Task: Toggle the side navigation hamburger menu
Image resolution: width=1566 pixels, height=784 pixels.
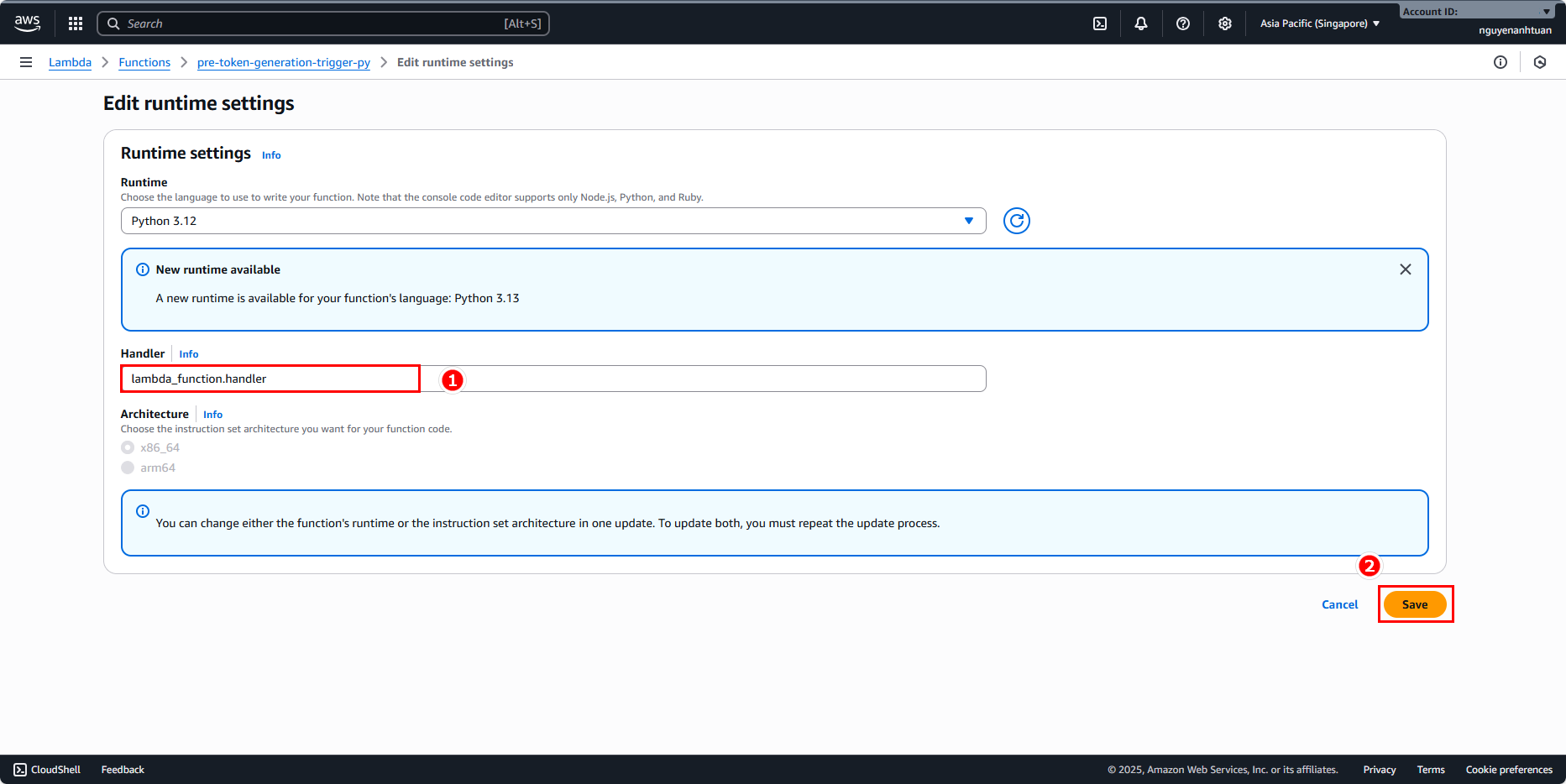Action: [x=26, y=62]
